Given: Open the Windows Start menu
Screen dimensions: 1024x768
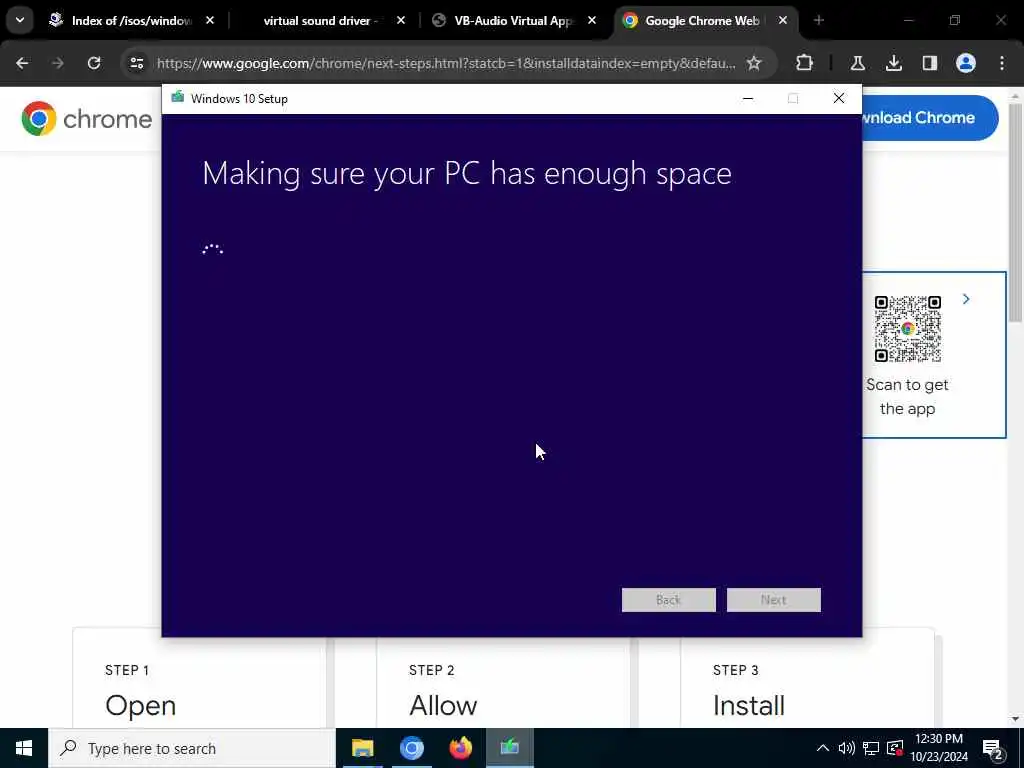Looking at the screenshot, I should tap(24, 748).
